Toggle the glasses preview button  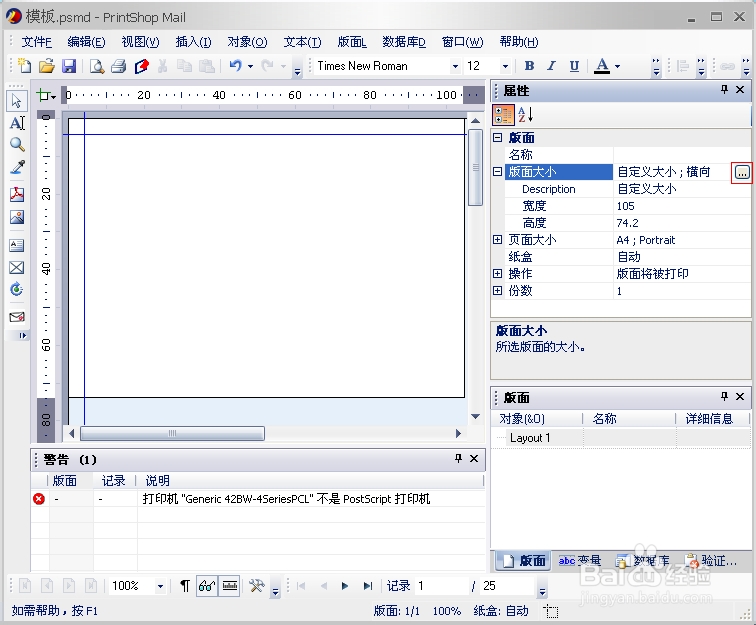coord(207,586)
